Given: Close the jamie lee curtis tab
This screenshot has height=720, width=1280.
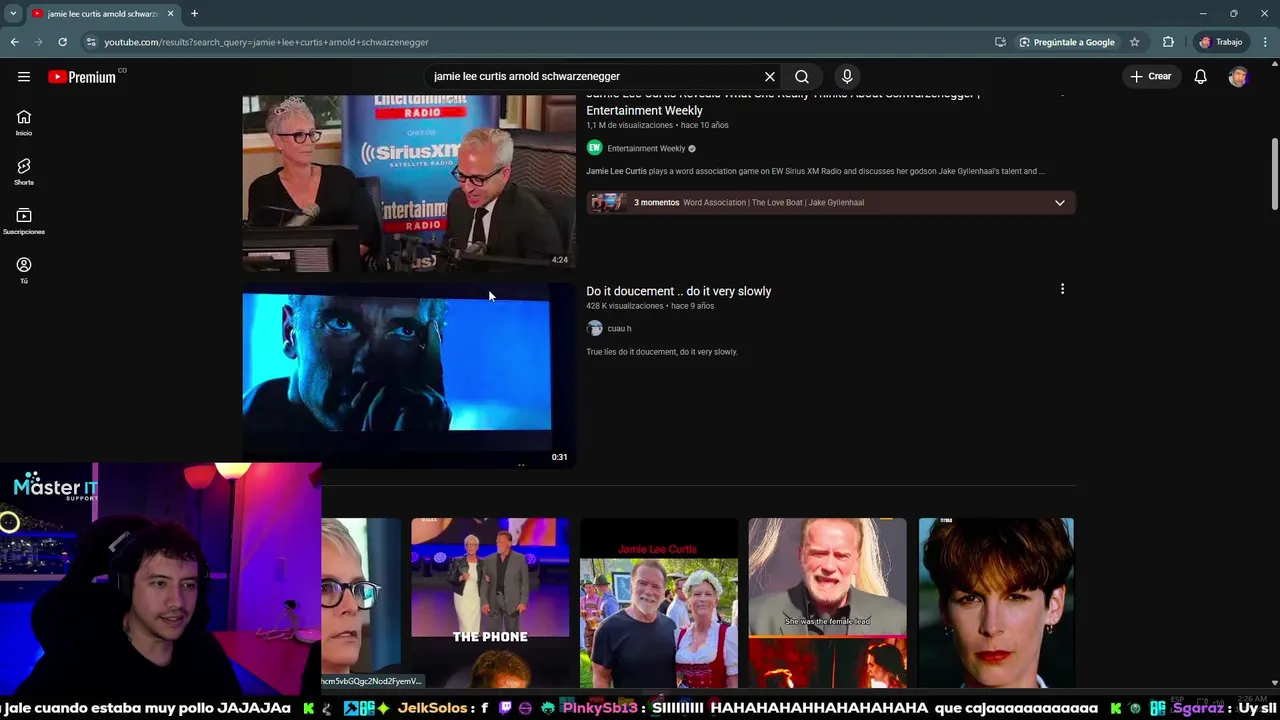Looking at the screenshot, I should point(170,14).
